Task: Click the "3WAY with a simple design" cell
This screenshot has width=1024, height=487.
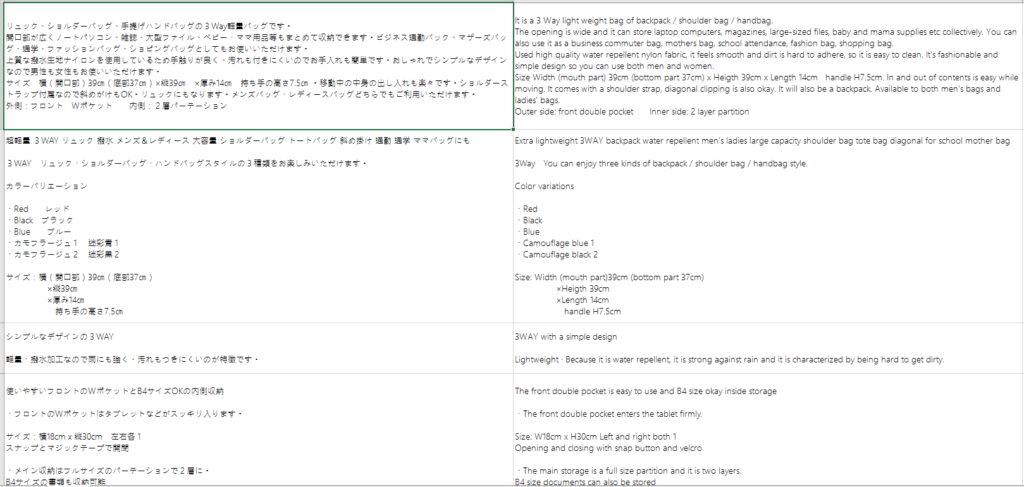Action: click(768, 348)
